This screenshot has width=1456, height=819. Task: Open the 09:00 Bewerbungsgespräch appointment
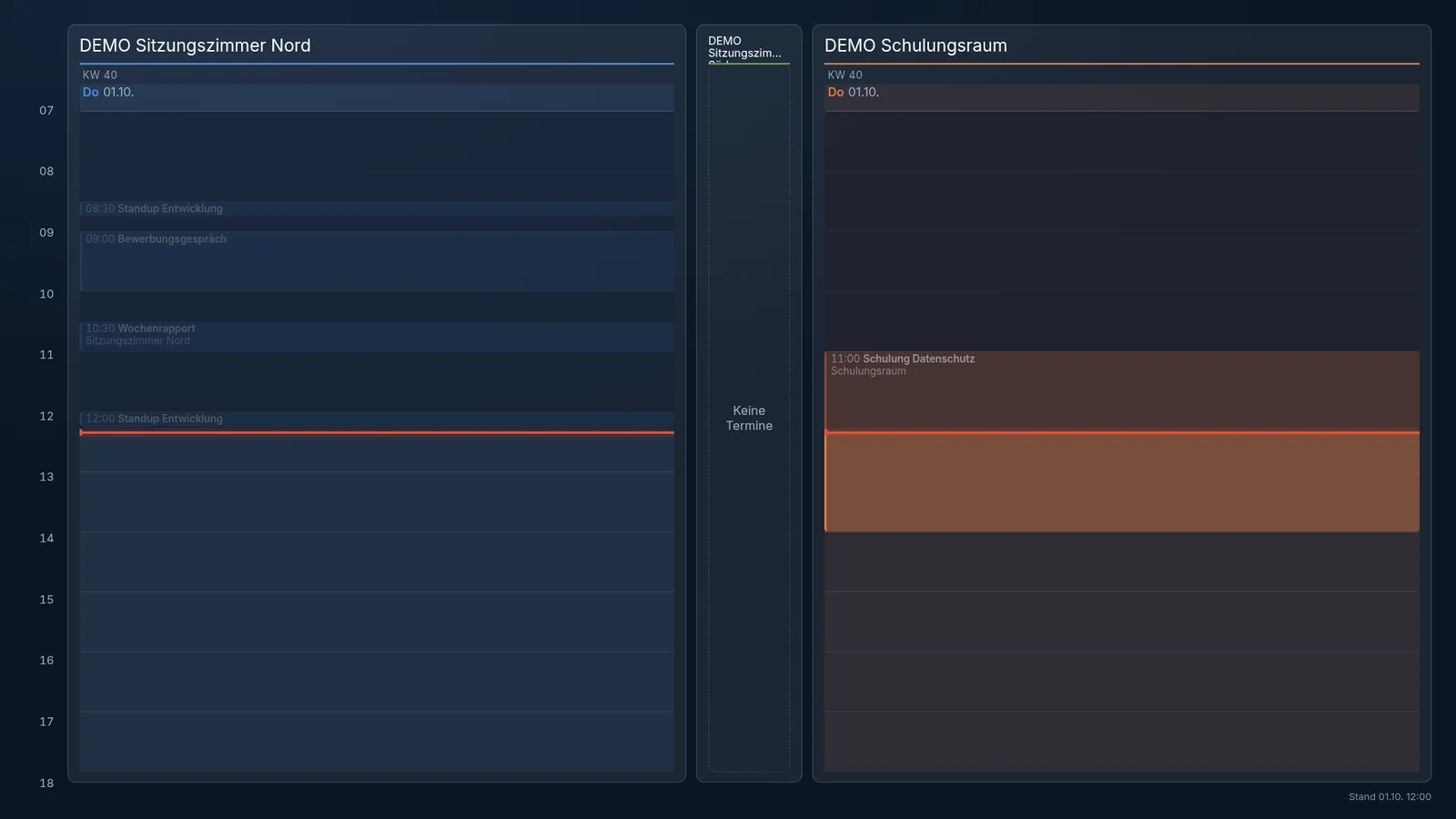[377, 261]
